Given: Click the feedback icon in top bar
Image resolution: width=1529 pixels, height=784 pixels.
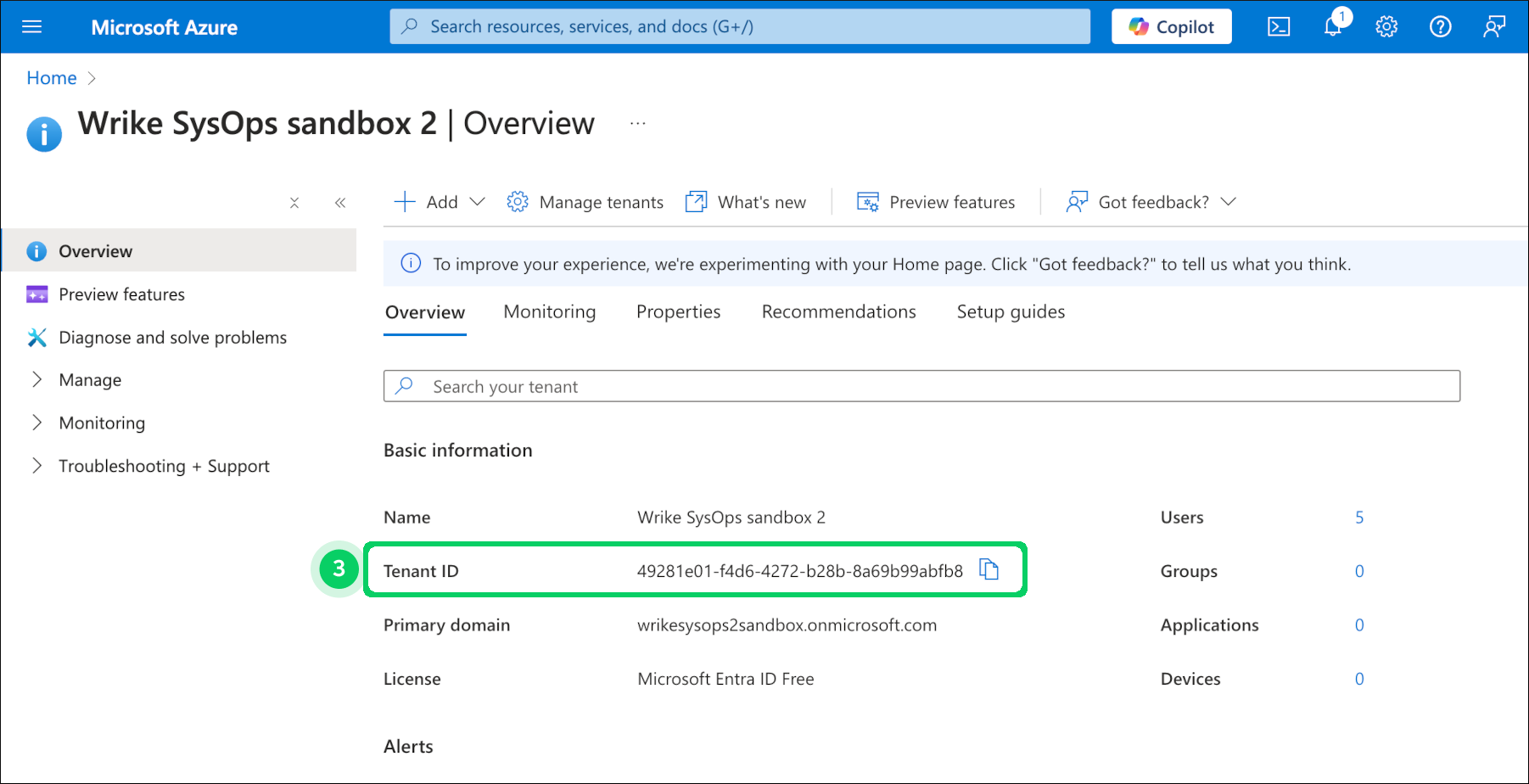Looking at the screenshot, I should click(1493, 27).
